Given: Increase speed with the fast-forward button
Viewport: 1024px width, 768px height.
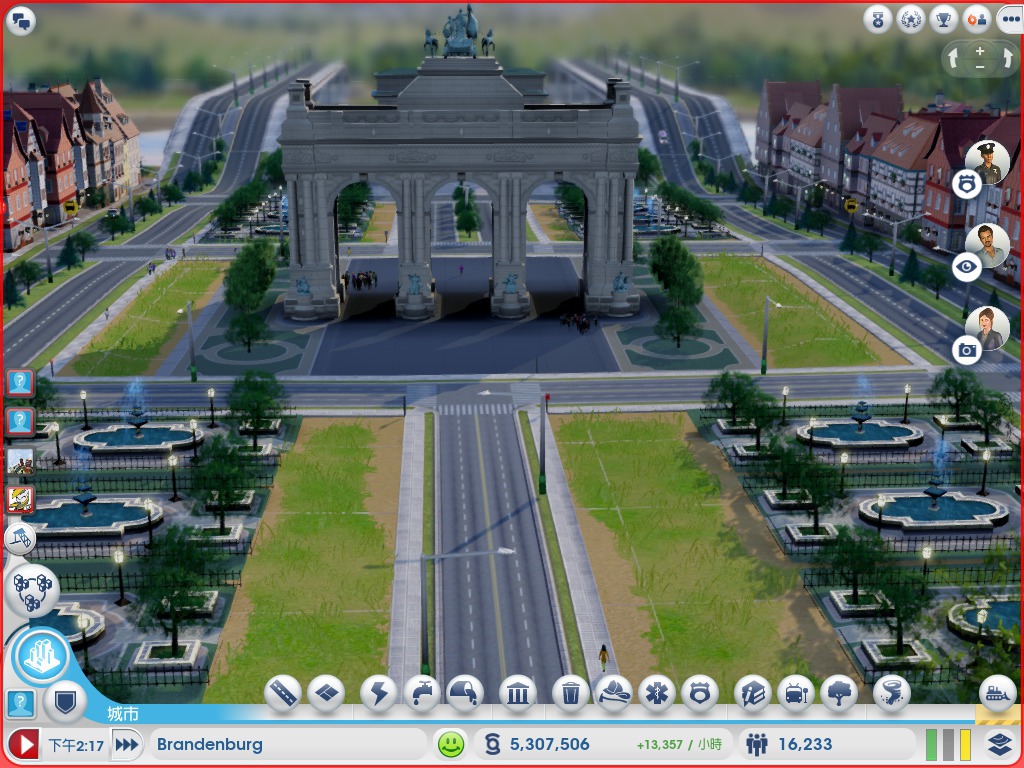Looking at the screenshot, I should pos(127,744).
